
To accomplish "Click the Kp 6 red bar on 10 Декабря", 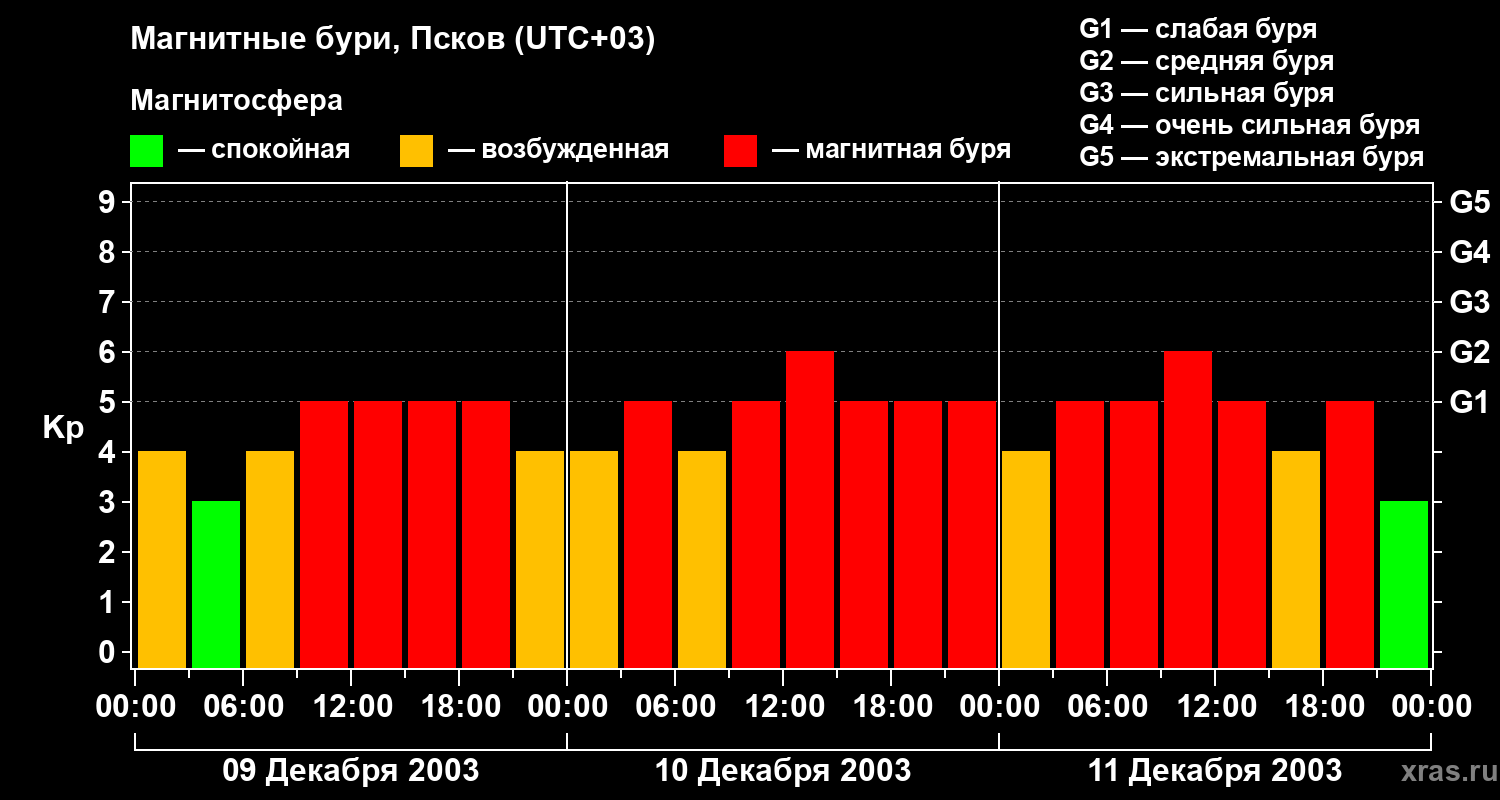I will coord(810,509).
